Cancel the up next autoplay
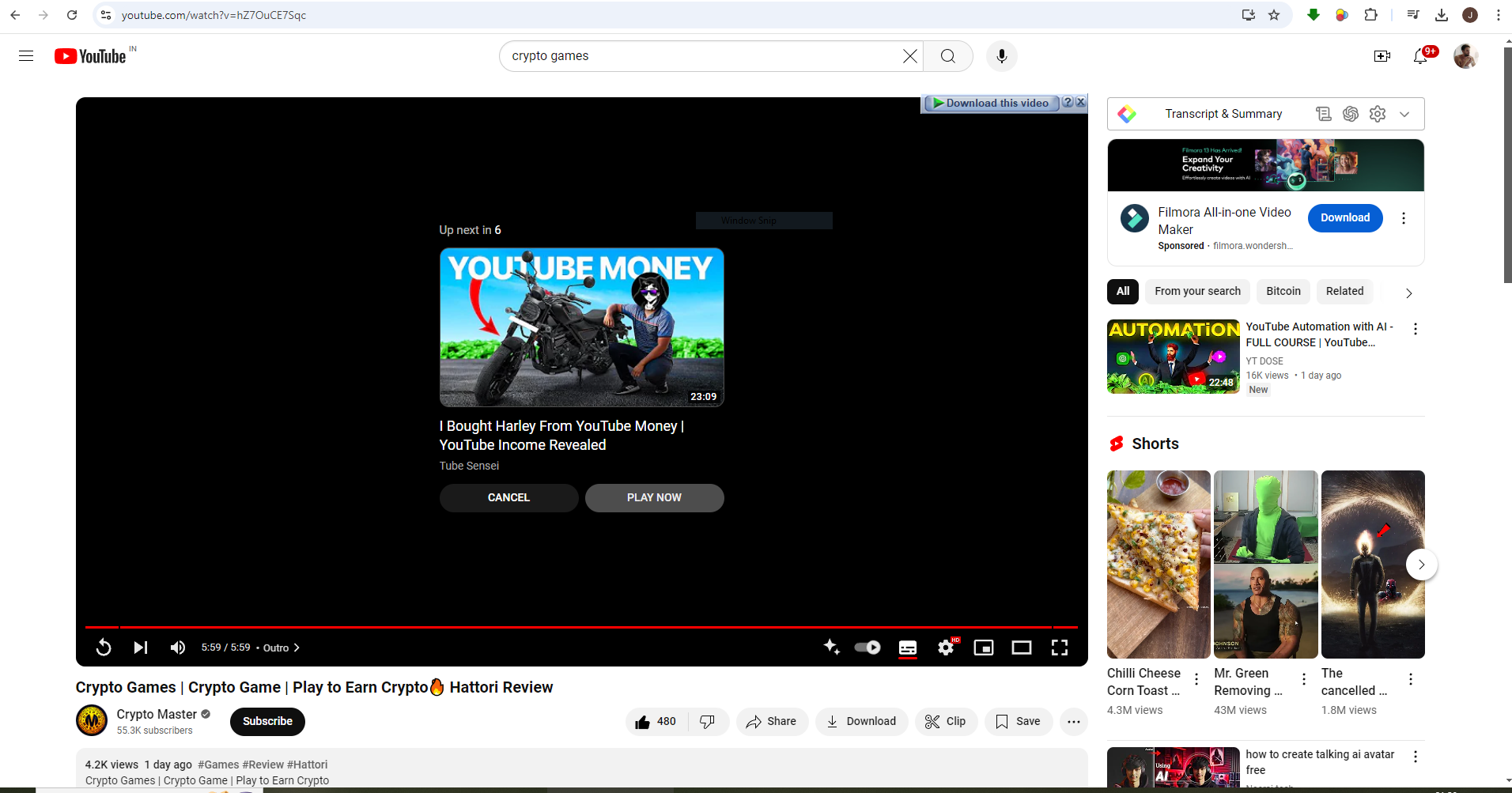 [x=508, y=498]
